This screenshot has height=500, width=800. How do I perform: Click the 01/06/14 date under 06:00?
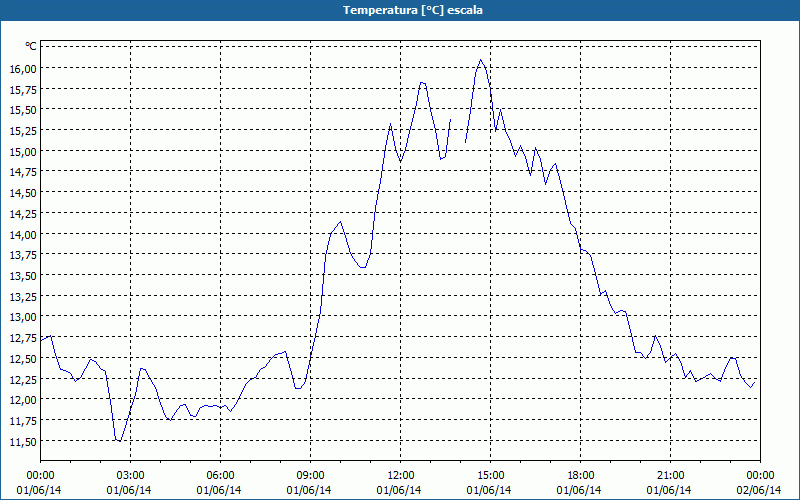pyautogui.click(x=219, y=490)
